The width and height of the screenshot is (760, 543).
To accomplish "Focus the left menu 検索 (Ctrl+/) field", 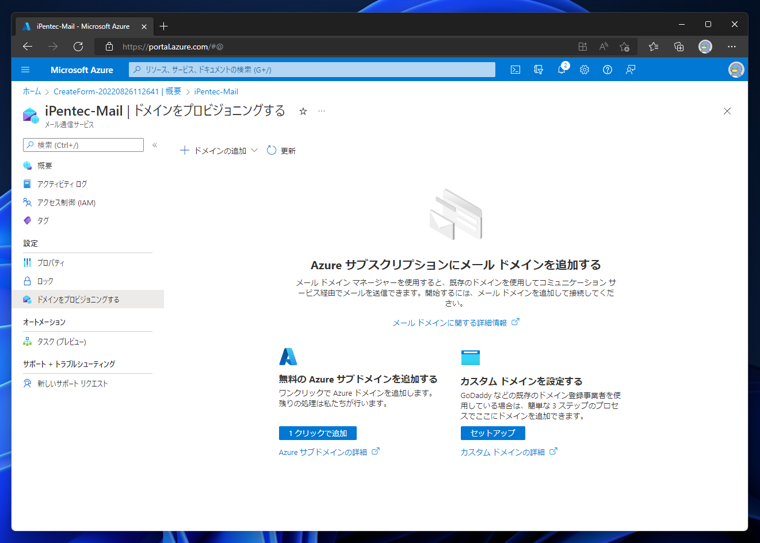I will (x=83, y=145).
